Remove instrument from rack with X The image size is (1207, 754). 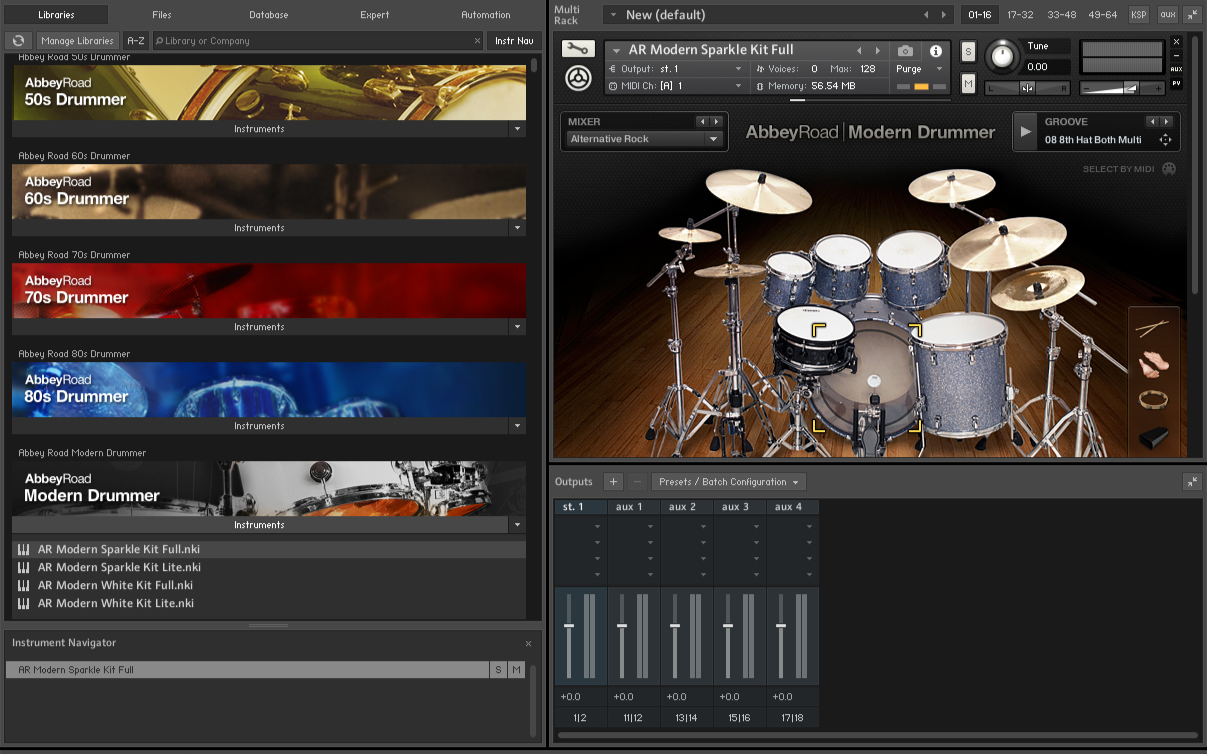pos(1176,42)
